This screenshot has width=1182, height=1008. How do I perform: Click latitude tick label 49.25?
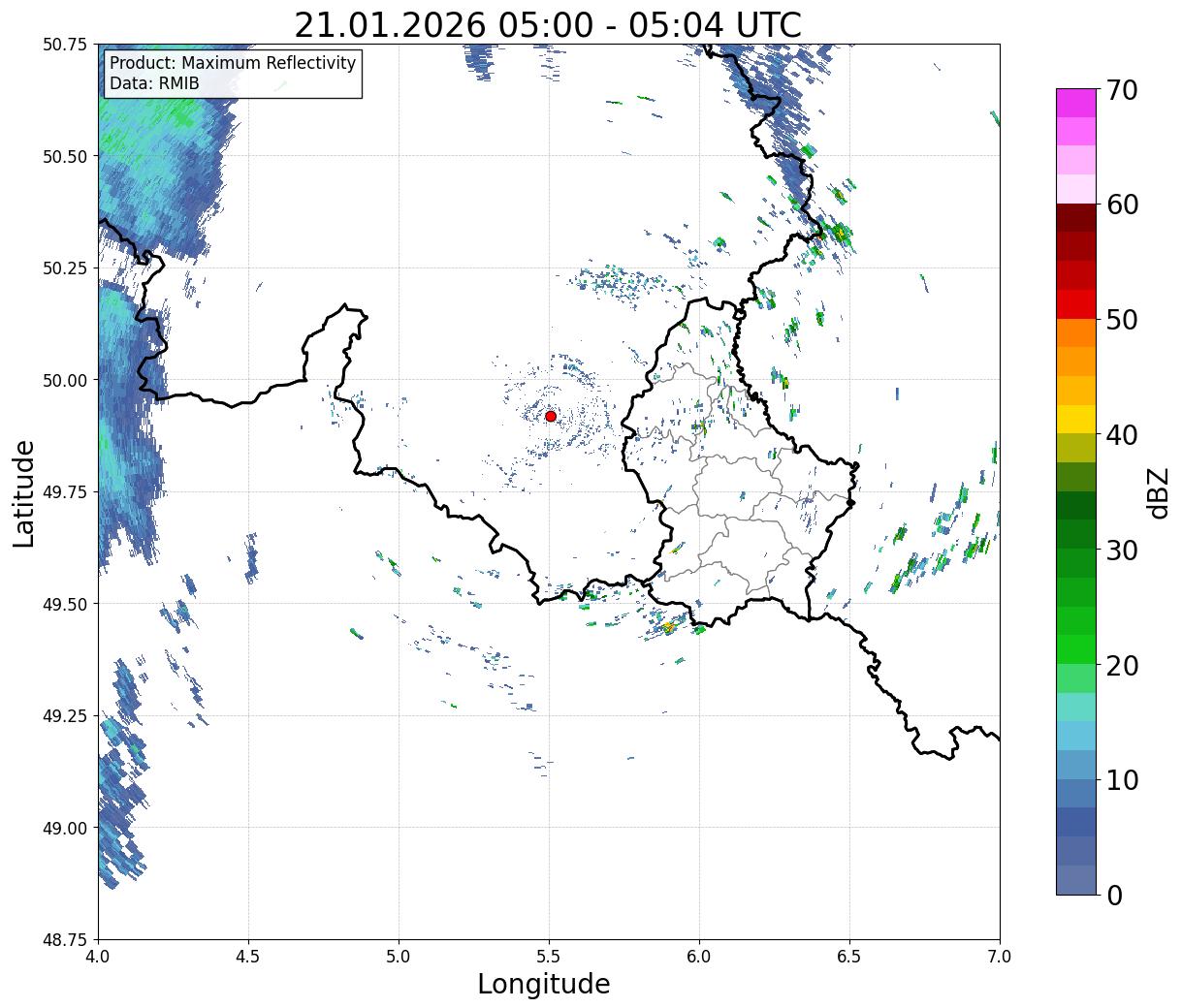[x=65, y=716]
